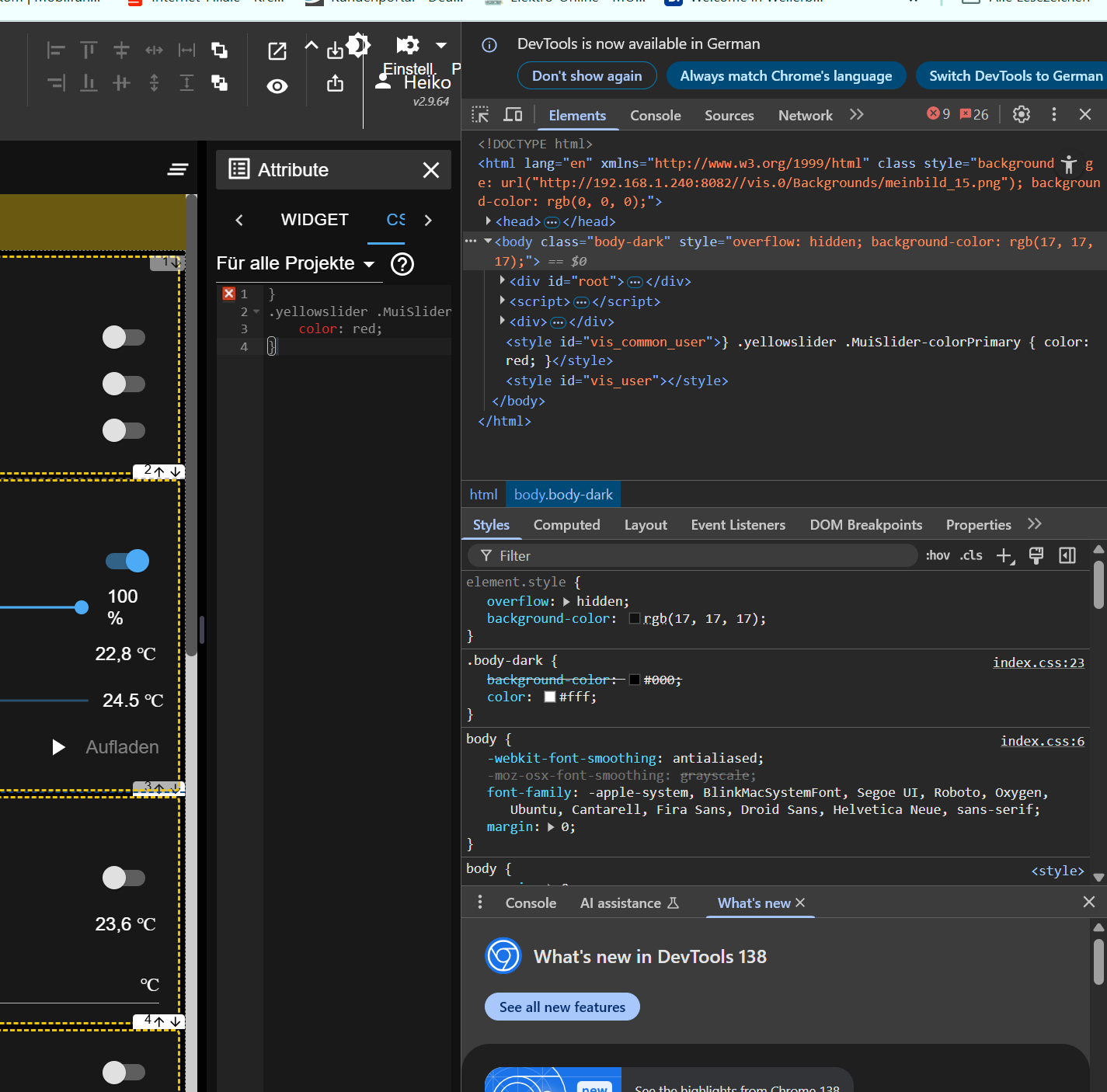Click the hamburger menu icon above the view
Viewport: 1107px width, 1092px height.
[x=178, y=169]
